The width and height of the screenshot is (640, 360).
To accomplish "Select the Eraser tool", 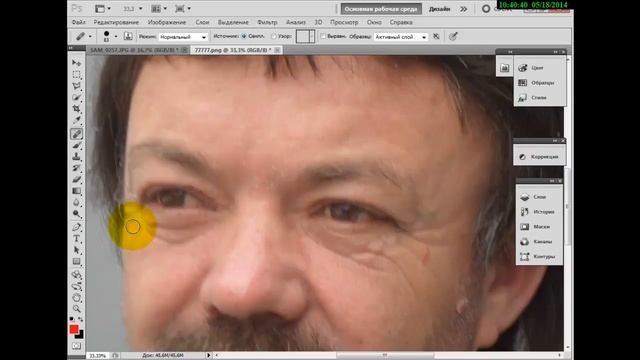I will pyautogui.click(x=76, y=180).
